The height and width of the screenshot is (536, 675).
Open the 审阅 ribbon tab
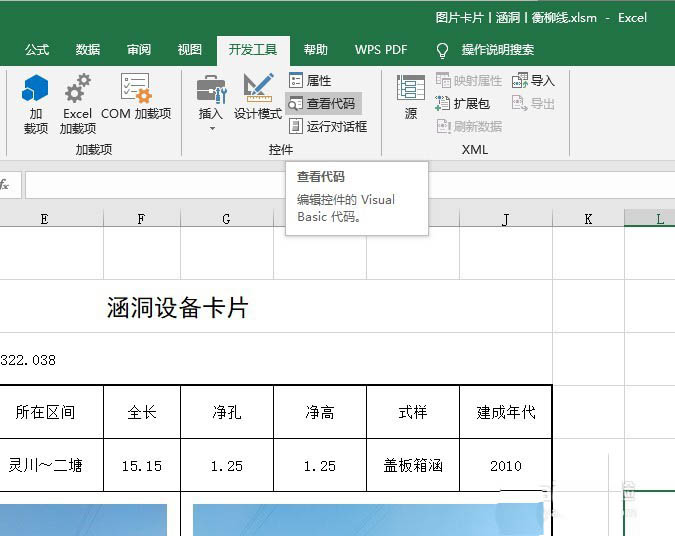pos(139,50)
